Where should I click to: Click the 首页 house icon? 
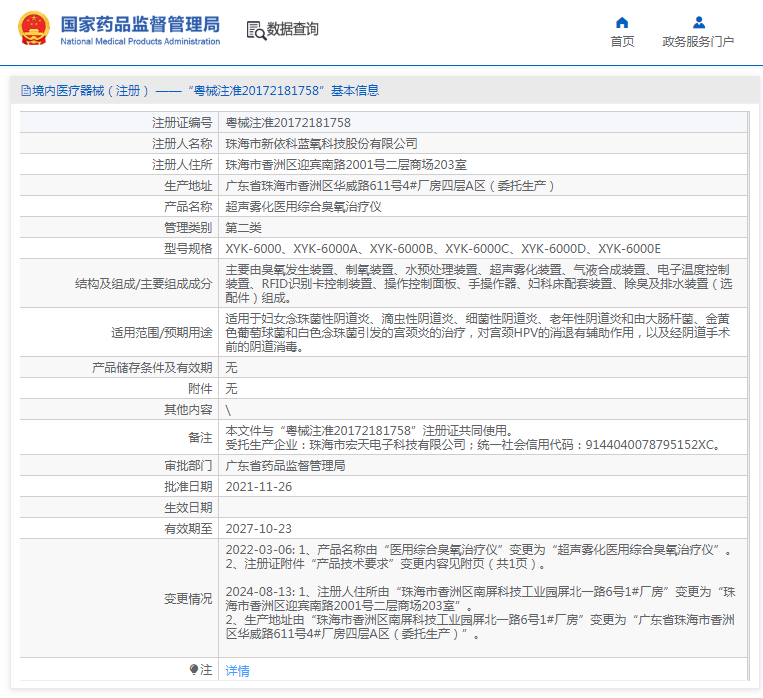[x=622, y=22]
